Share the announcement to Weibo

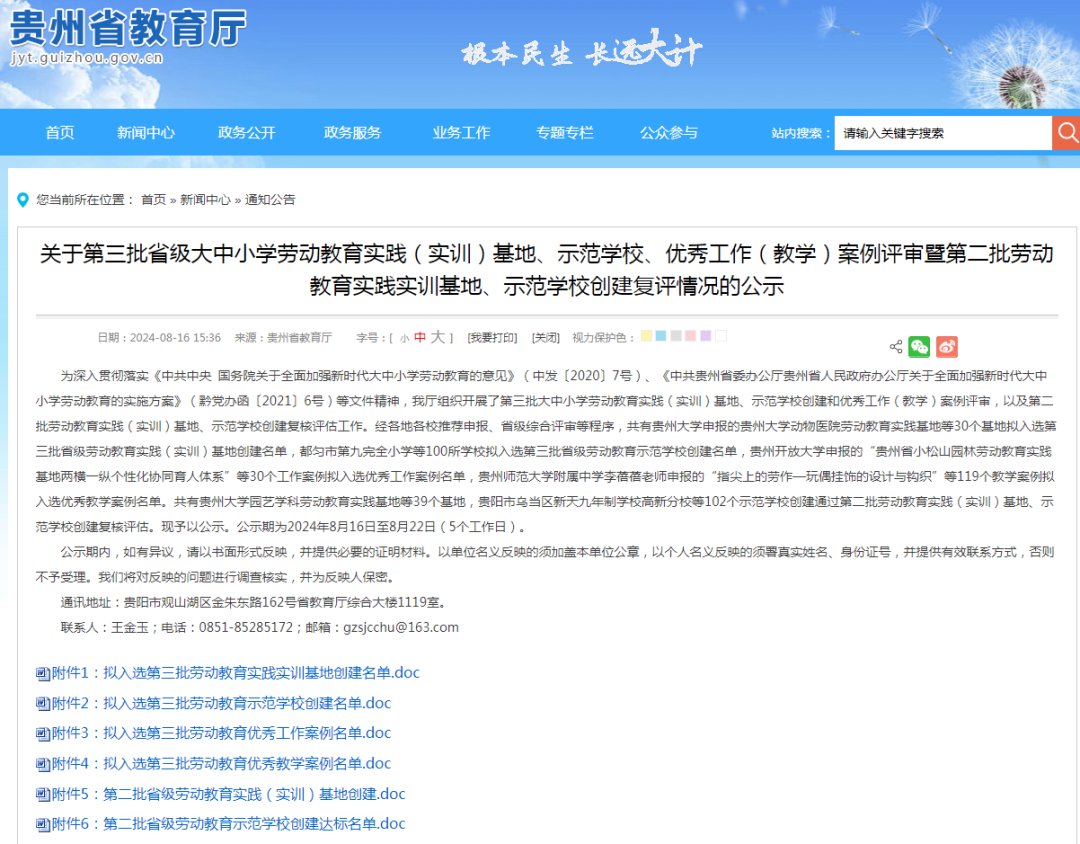pyautogui.click(x=945, y=346)
